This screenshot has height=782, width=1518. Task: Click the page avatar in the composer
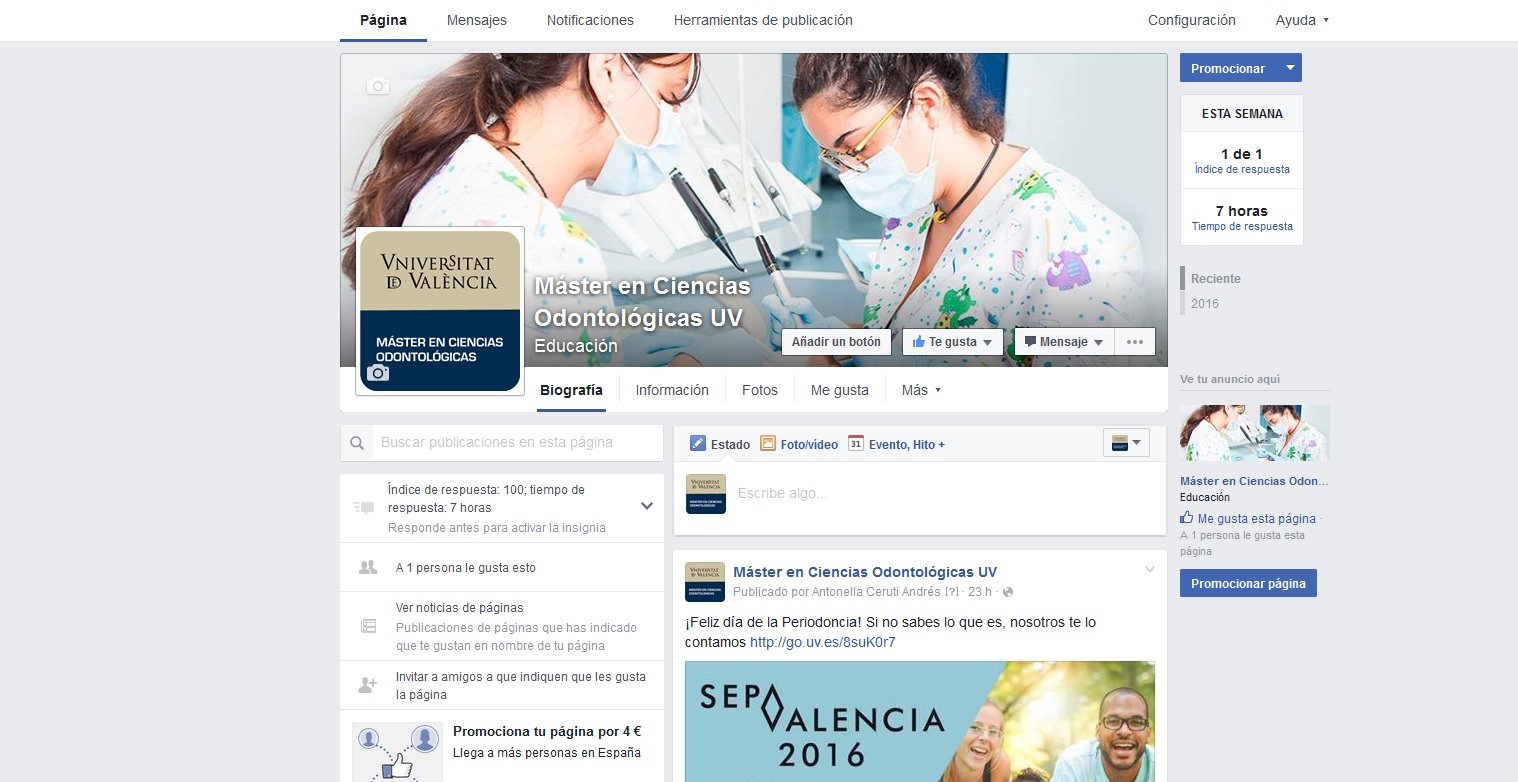click(706, 494)
